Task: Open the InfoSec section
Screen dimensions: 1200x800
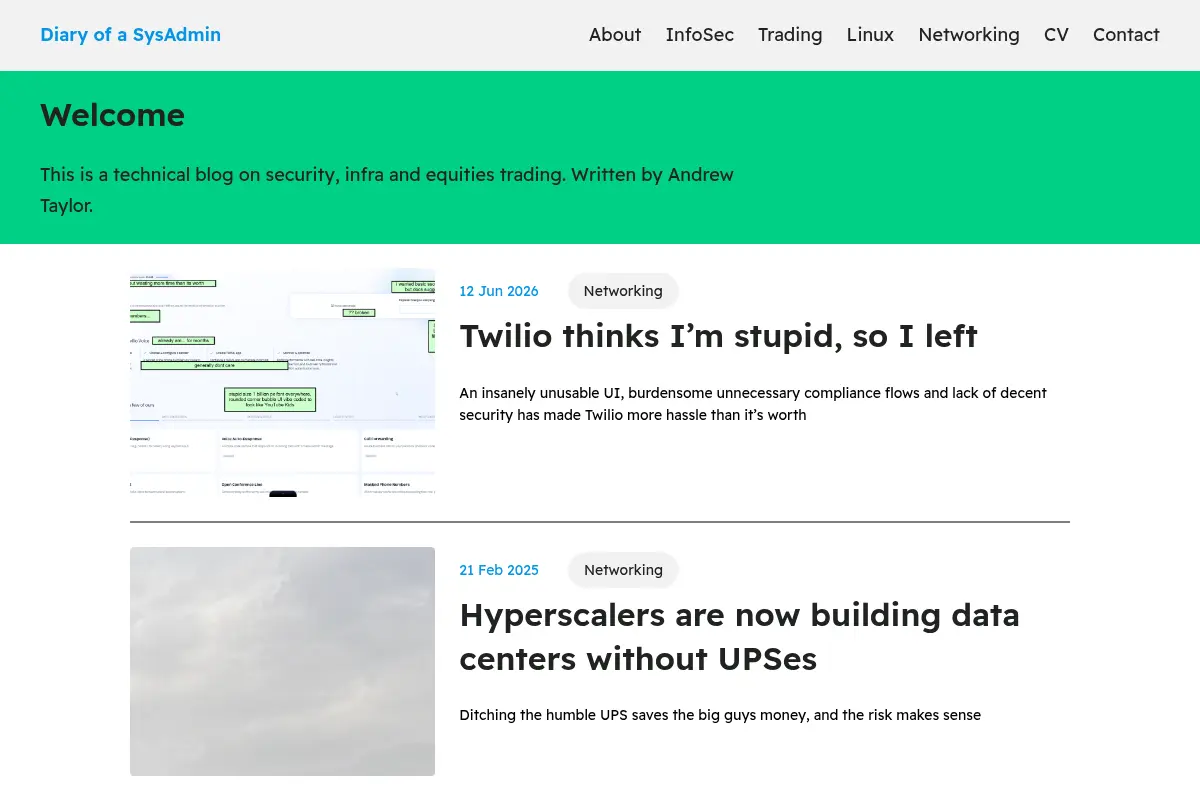Action: [x=700, y=35]
